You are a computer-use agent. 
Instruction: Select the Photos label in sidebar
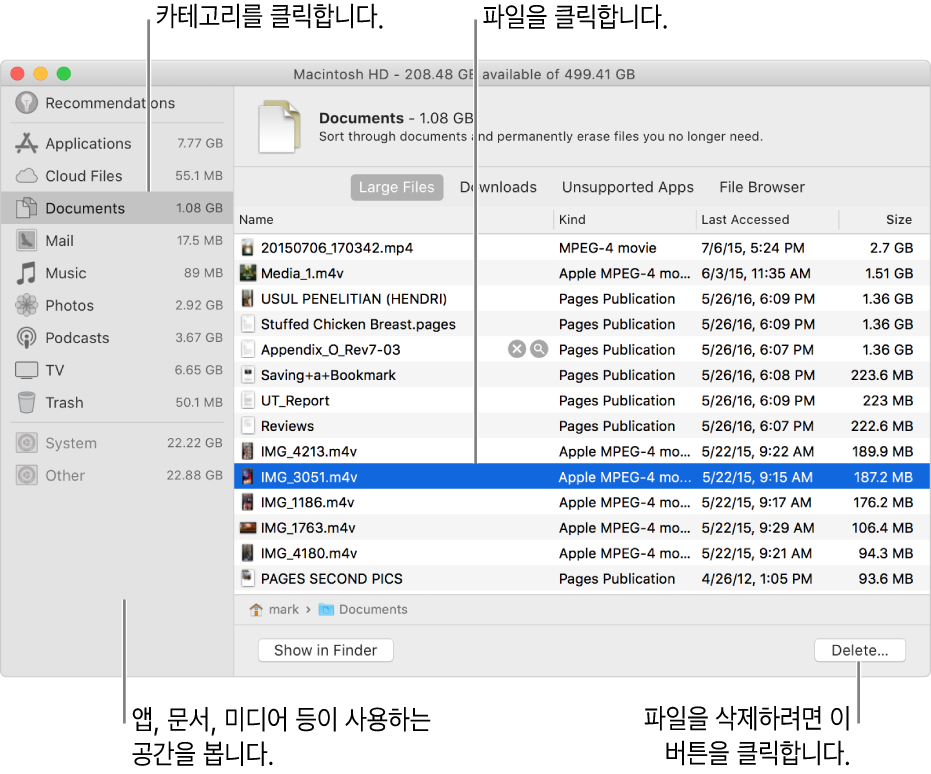click(x=69, y=305)
